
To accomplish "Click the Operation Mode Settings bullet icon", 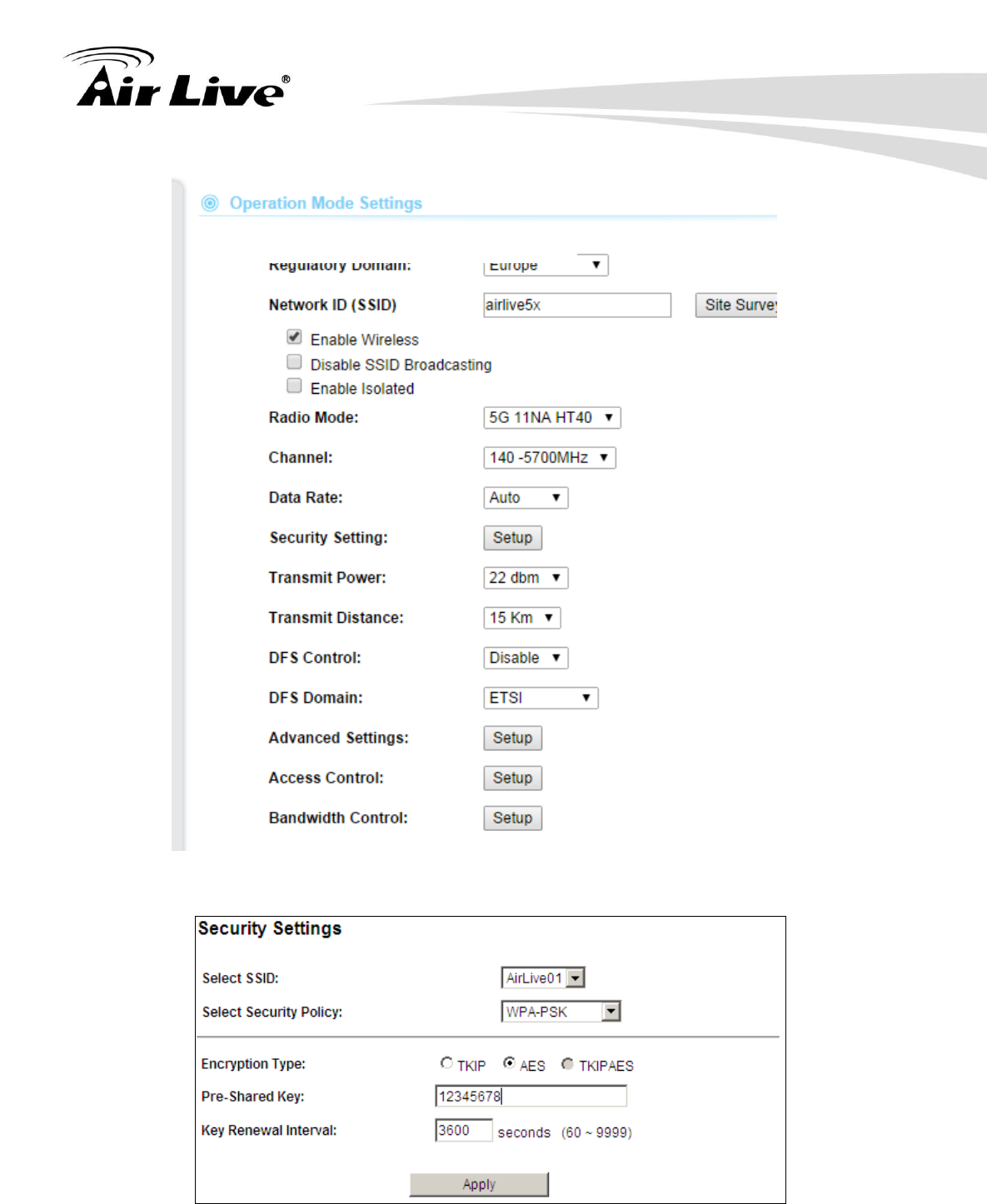I will tap(210, 203).
